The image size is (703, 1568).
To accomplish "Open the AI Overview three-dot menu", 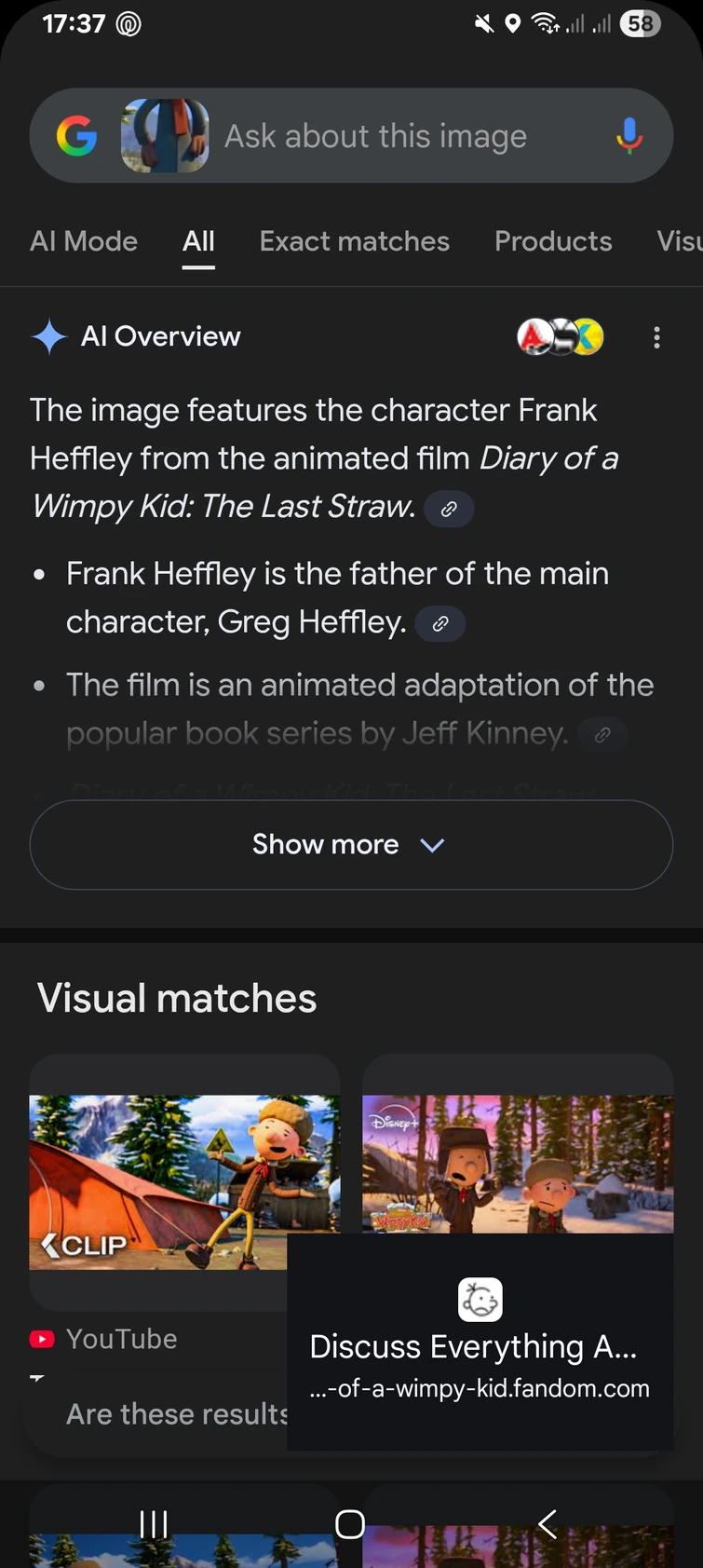I will pos(656,337).
